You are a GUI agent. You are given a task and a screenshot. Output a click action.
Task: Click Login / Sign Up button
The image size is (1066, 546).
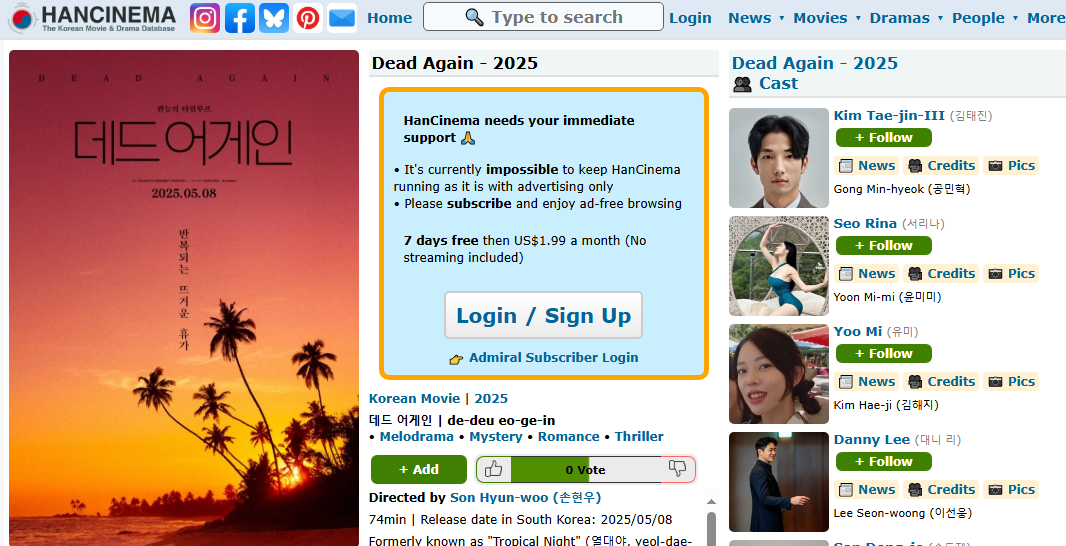coord(543,315)
